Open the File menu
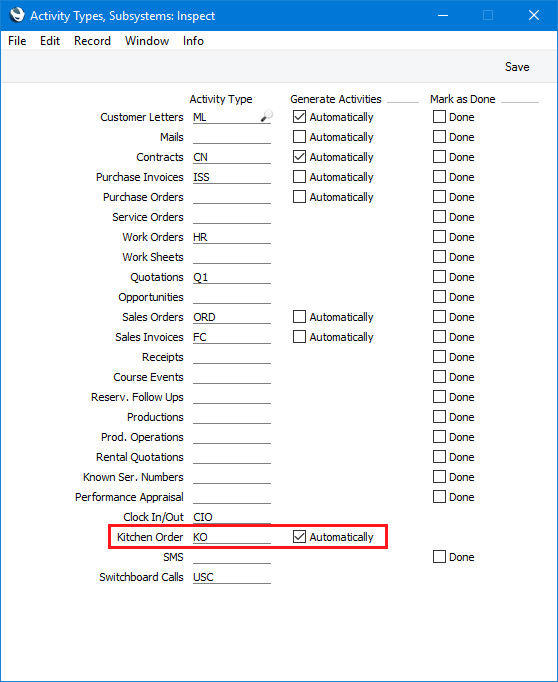The image size is (558, 682). pyautogui.click(x=17, y=41)
